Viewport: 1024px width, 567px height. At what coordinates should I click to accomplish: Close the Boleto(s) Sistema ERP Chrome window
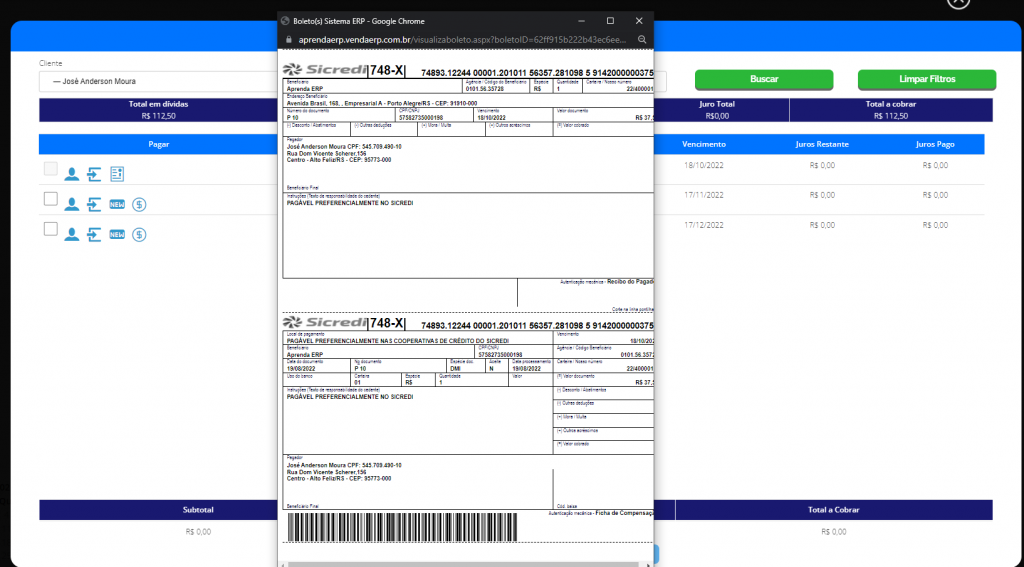click(x=639, y=21)
